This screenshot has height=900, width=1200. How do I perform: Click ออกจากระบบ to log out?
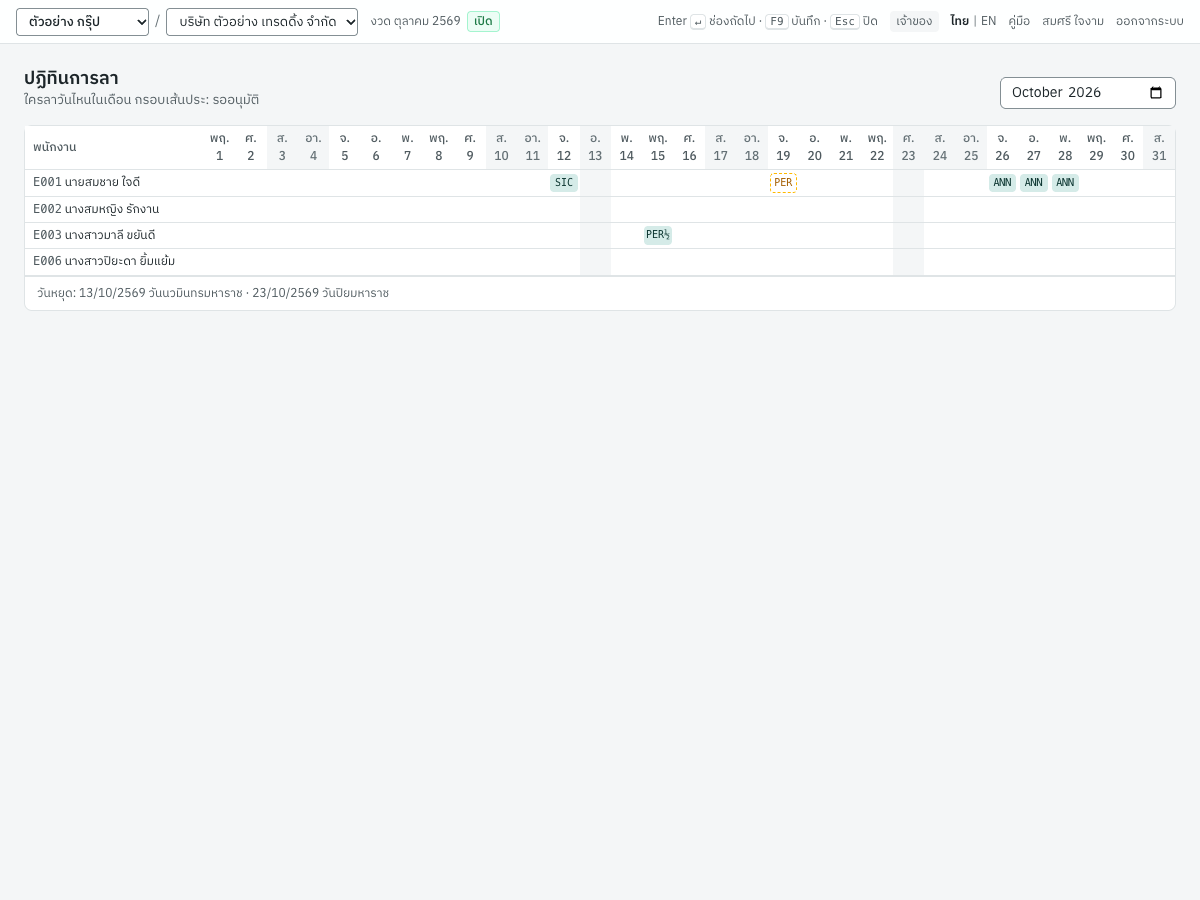1150,21
